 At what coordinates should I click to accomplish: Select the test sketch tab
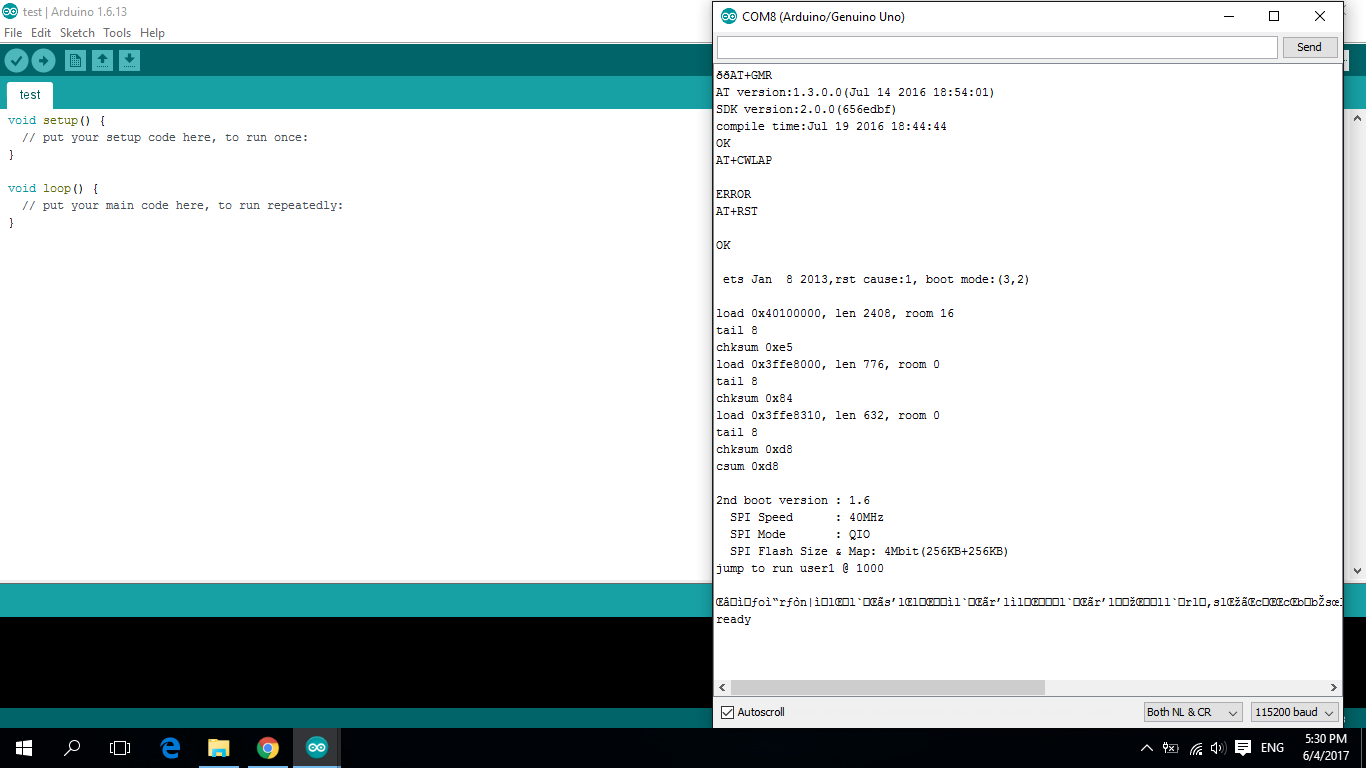pos(30,95)
